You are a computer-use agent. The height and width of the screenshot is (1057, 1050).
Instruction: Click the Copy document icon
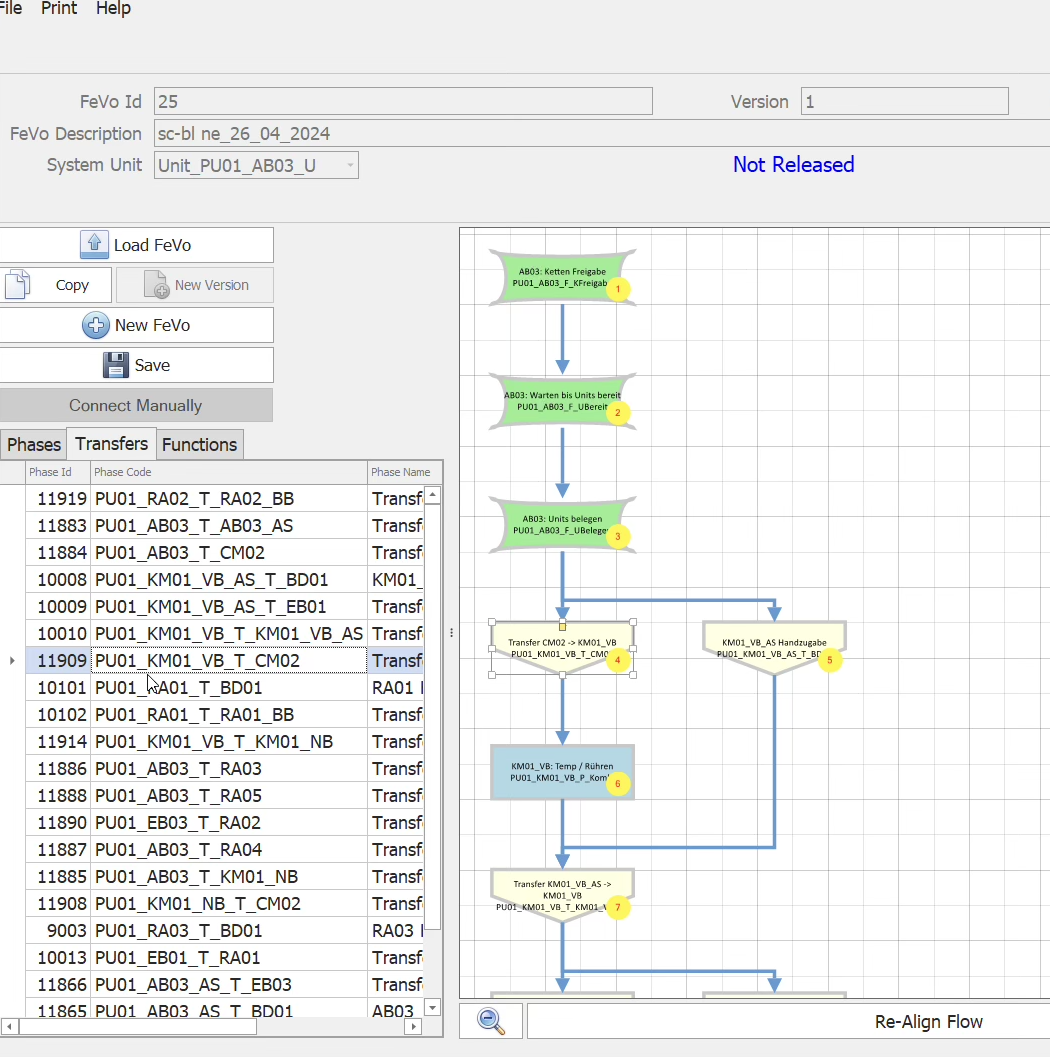18,284
